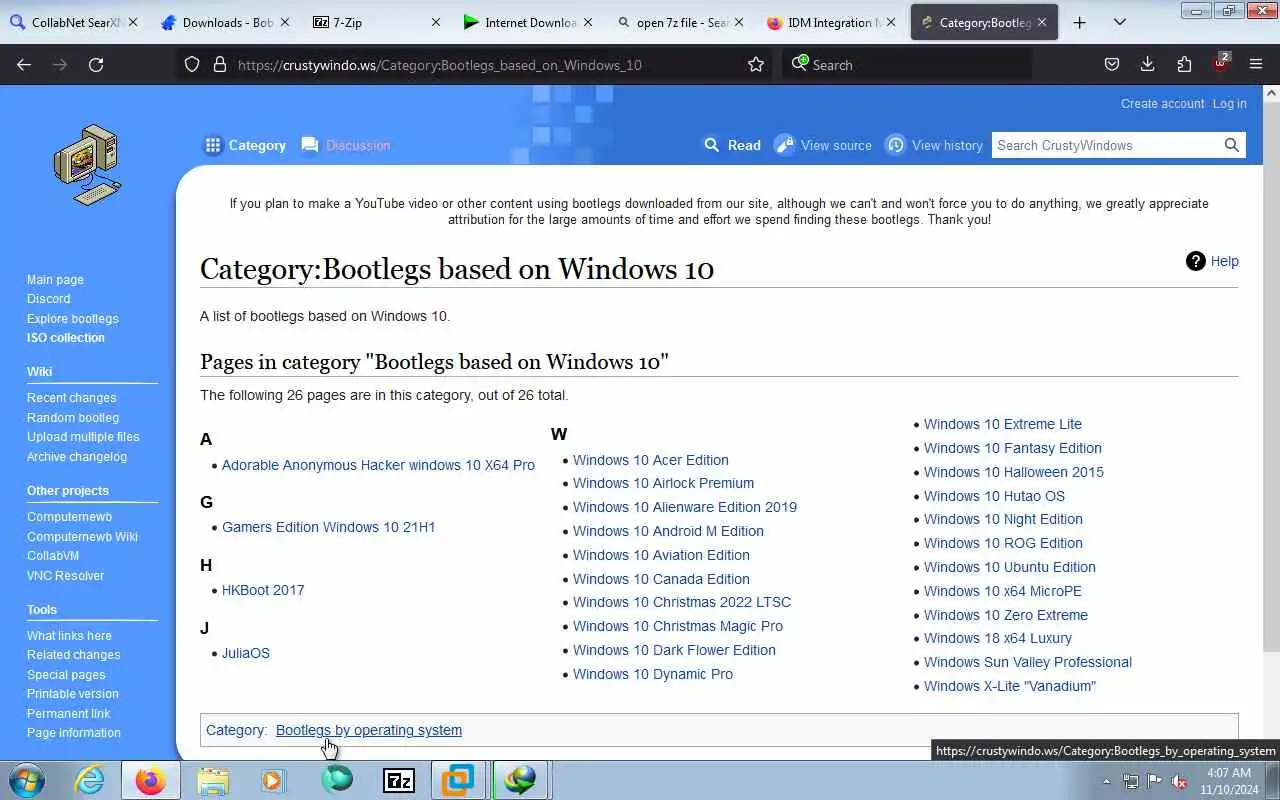1280x800 pixels.
Task: Switch to the open 7z file search tab
Action: click(x=680, y=22)
